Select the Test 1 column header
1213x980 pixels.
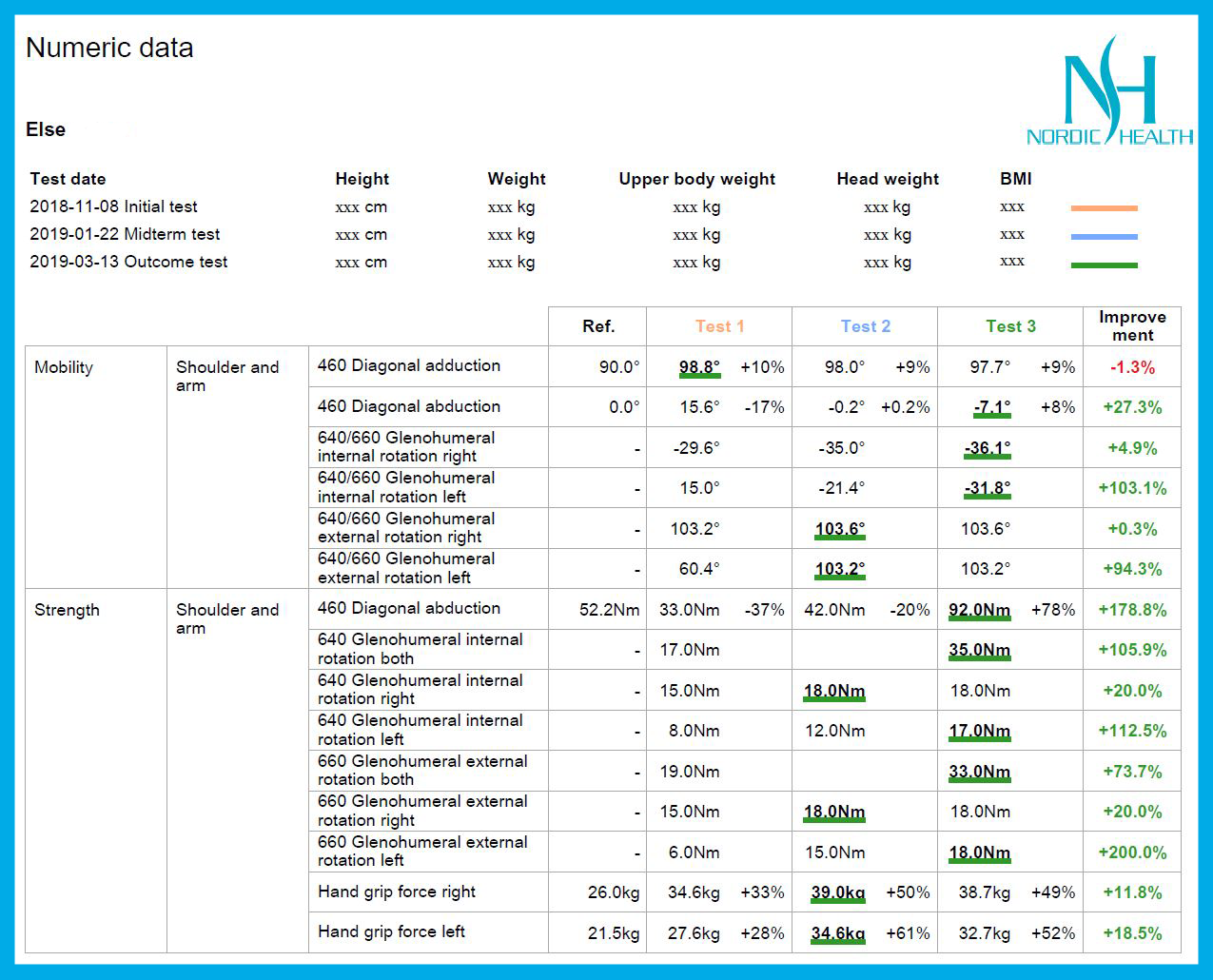coord(719,326)
